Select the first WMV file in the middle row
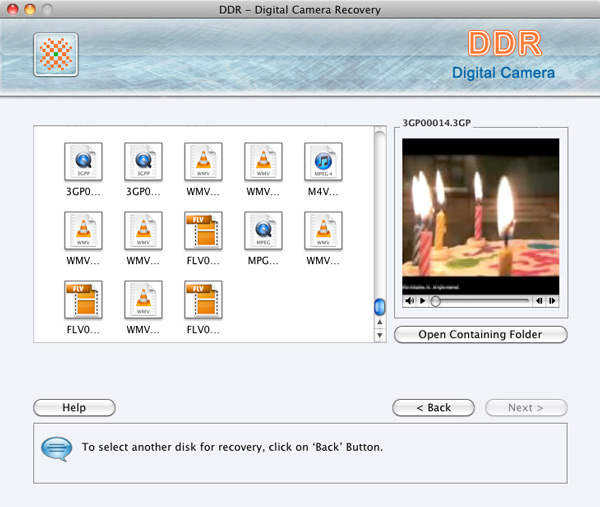 [x=83, y=231]
